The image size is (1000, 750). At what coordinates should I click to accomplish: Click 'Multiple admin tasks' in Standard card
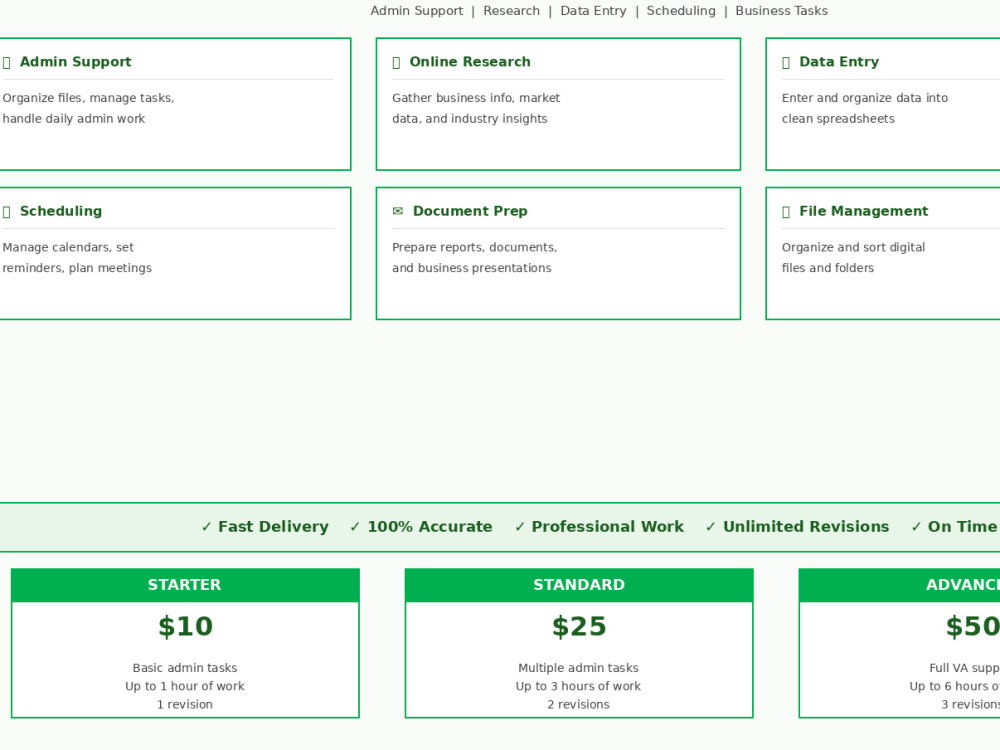click(x=578, y=668)
